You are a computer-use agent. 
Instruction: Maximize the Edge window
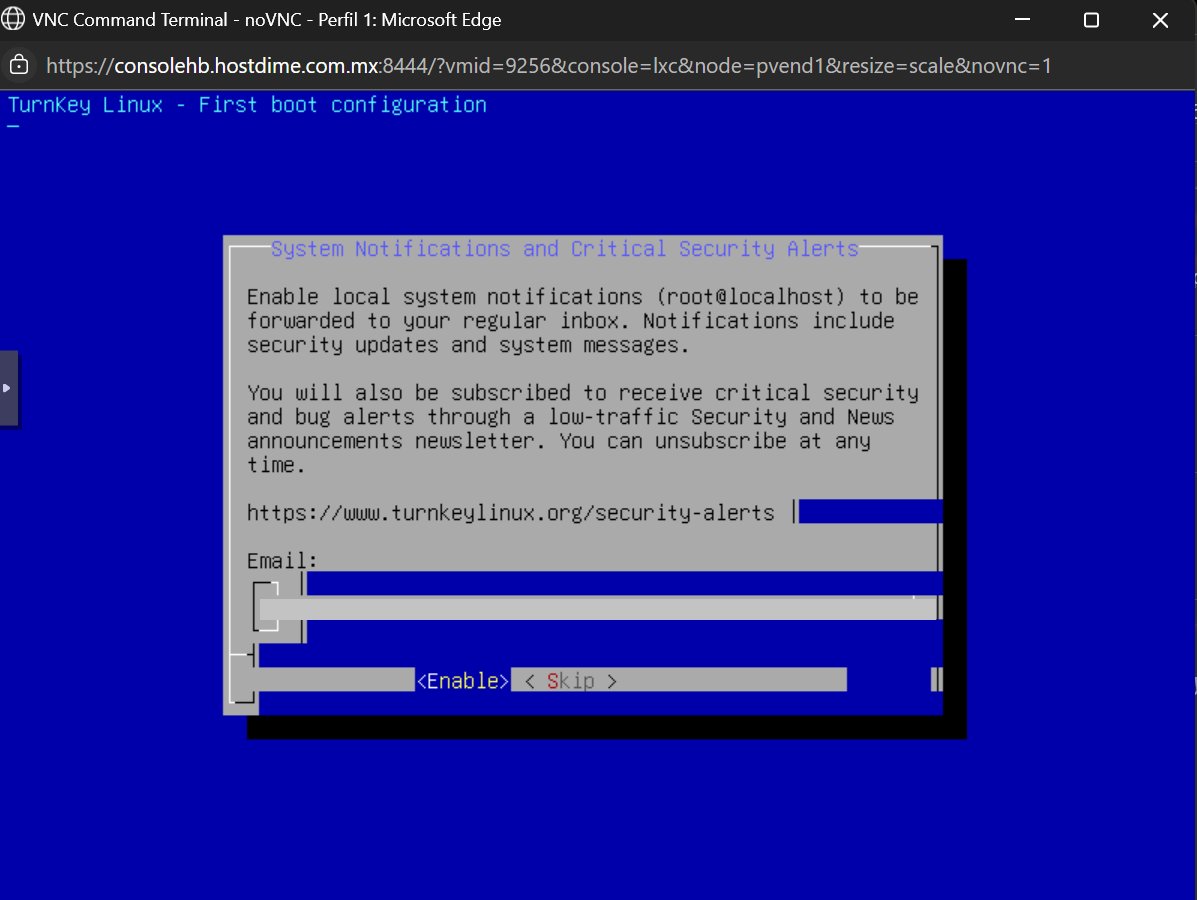(x=1091, y=20)
